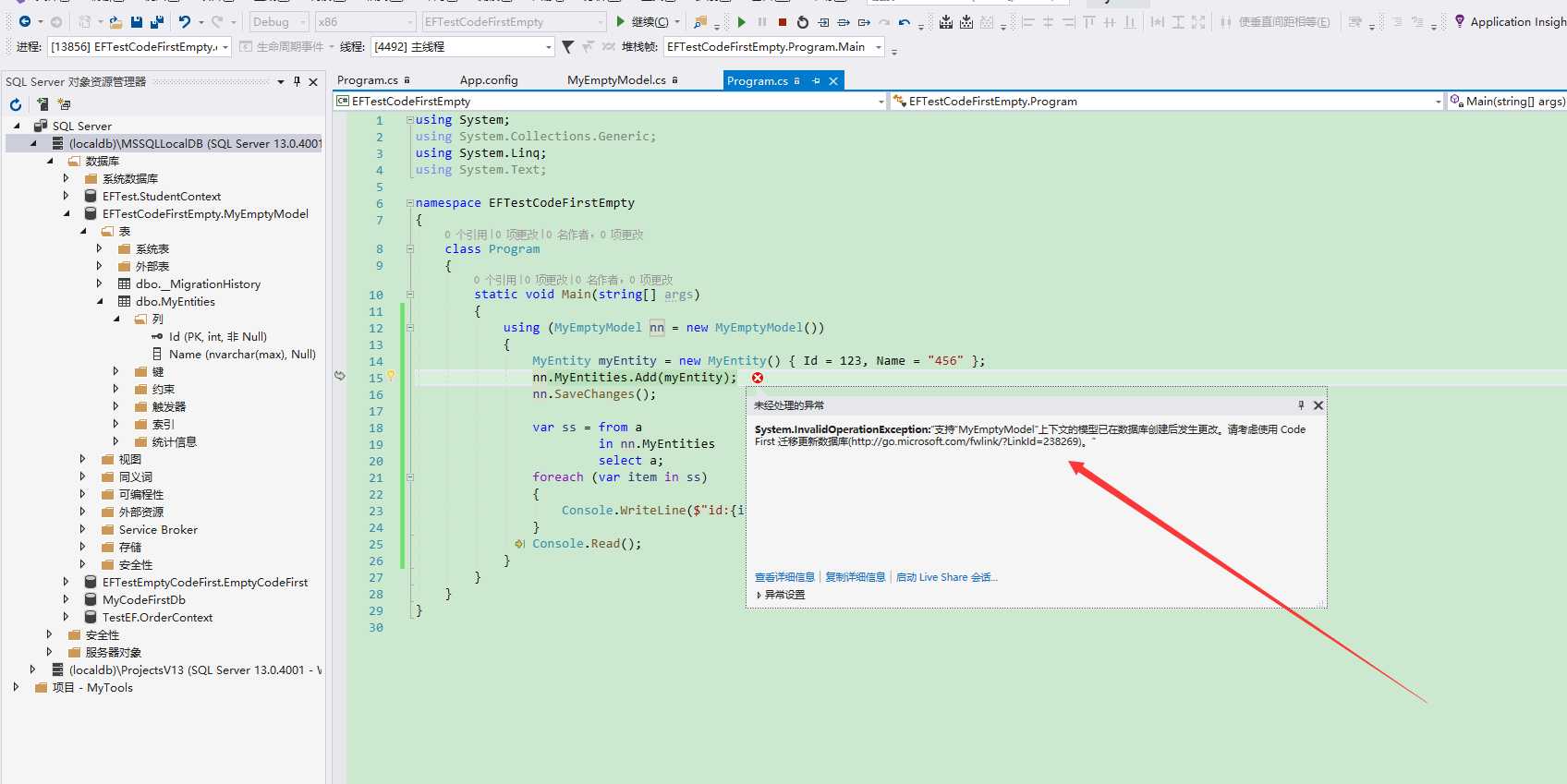Save the current file
1567x784 pixels.
pos(137,21)
